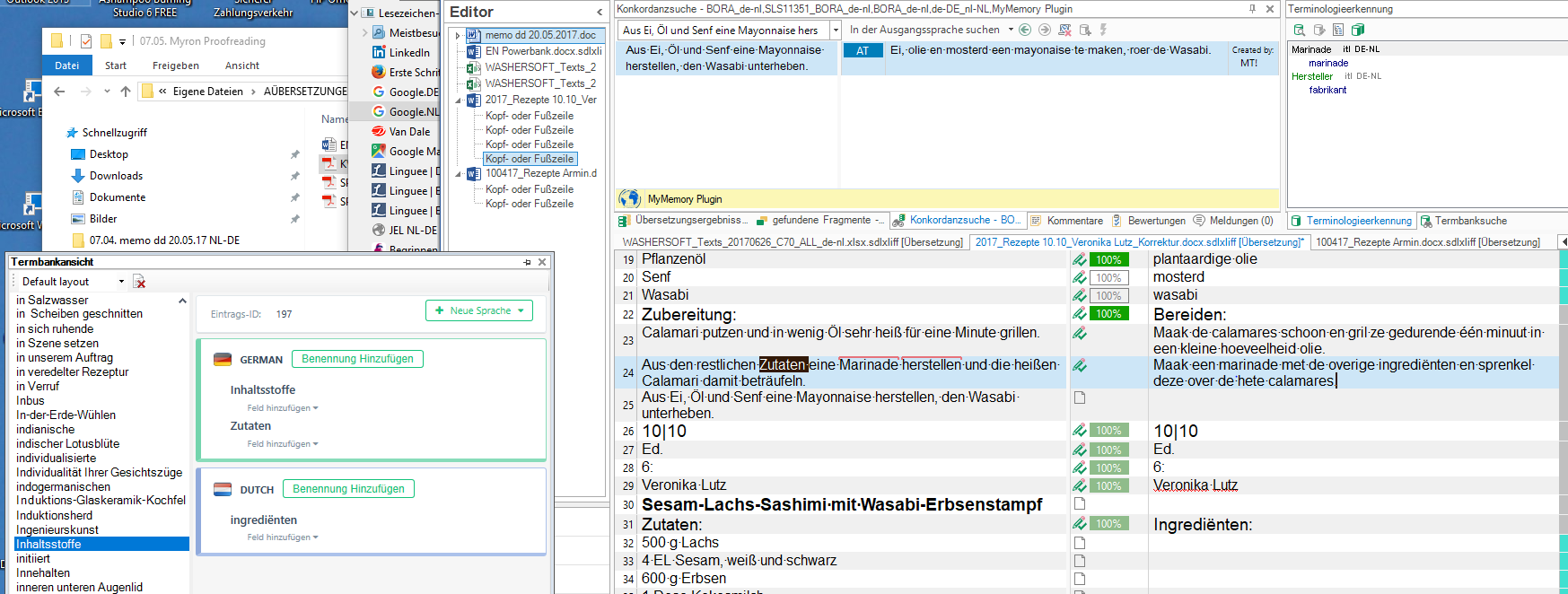The image size is (1568, 594).
Task: Open the Freigeben ribbon tab in File Explorer
Action: [176, 66]
